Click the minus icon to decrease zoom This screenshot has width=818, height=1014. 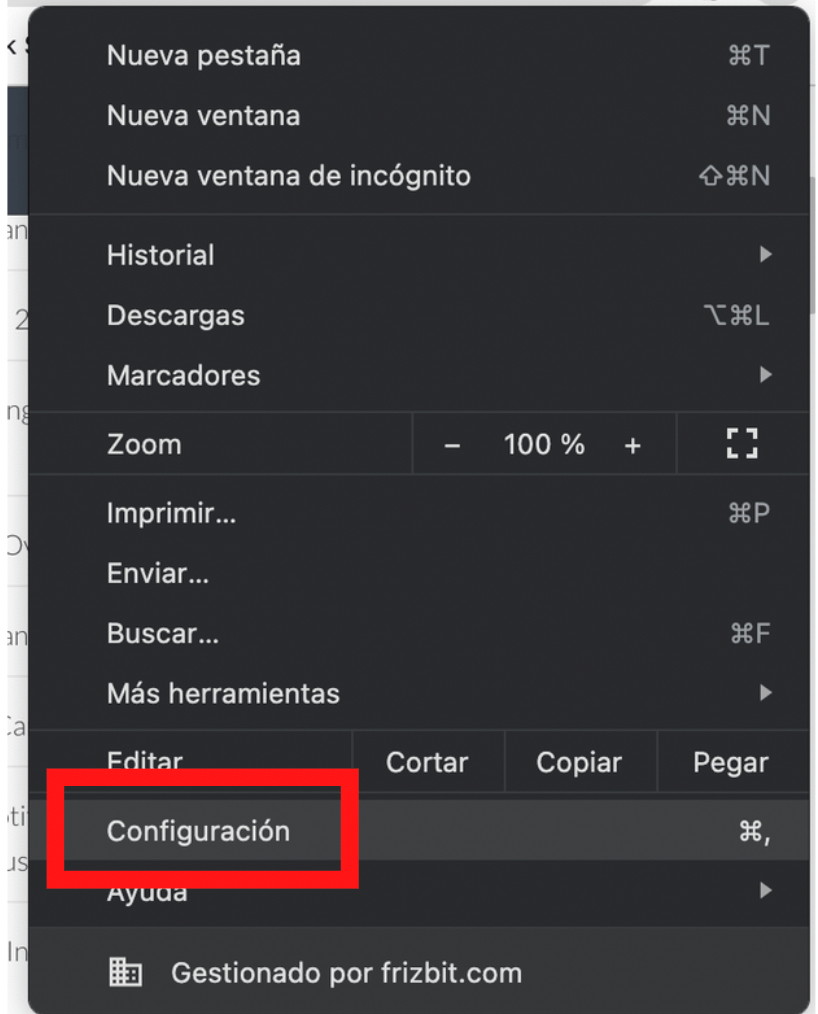452,445
